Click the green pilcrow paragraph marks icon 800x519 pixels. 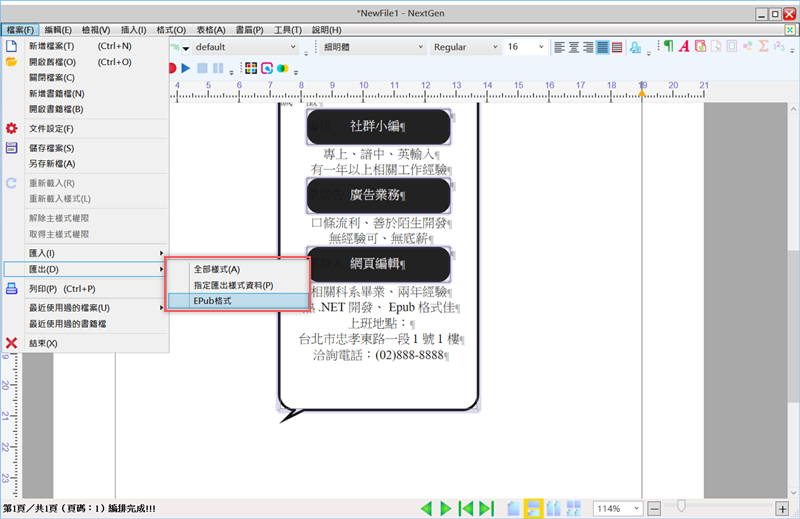[x=669, y=47]
